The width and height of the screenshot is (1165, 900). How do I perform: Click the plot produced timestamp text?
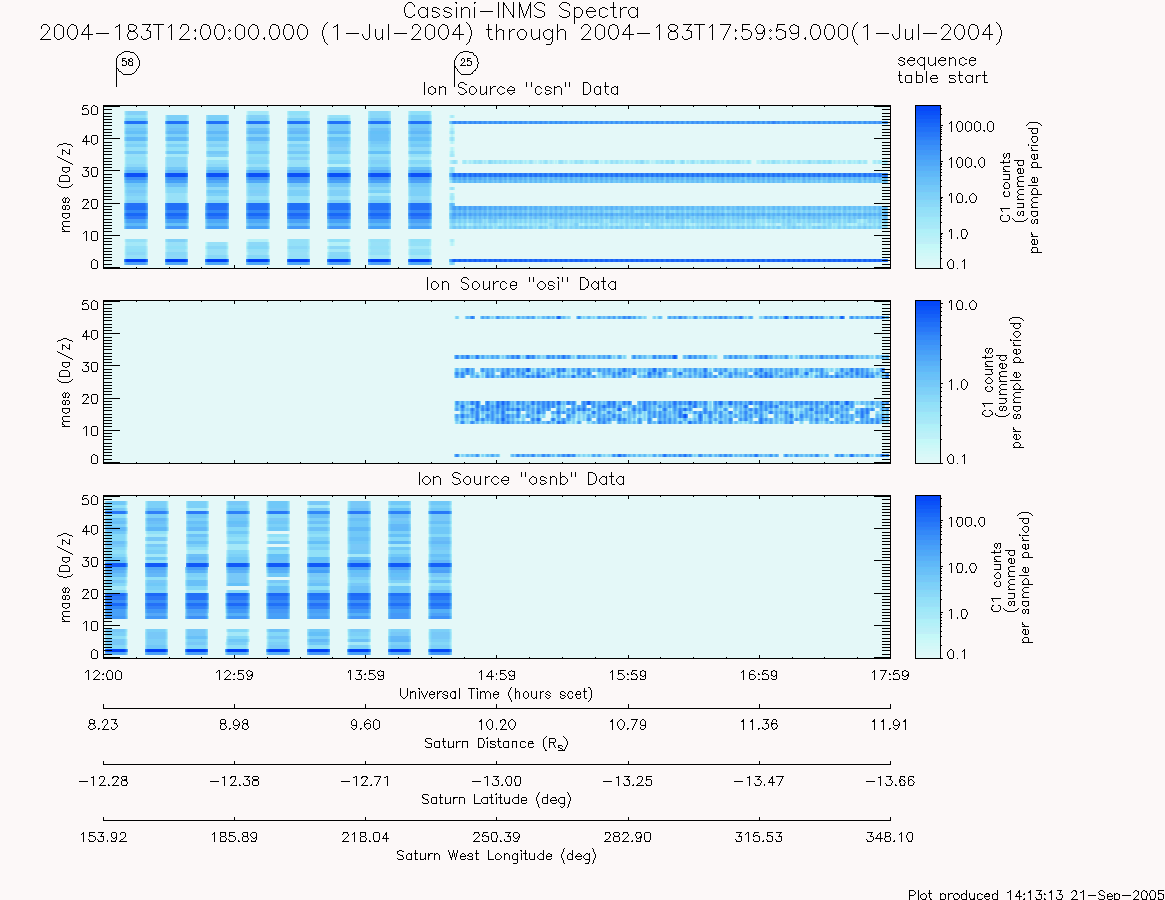1036,894
